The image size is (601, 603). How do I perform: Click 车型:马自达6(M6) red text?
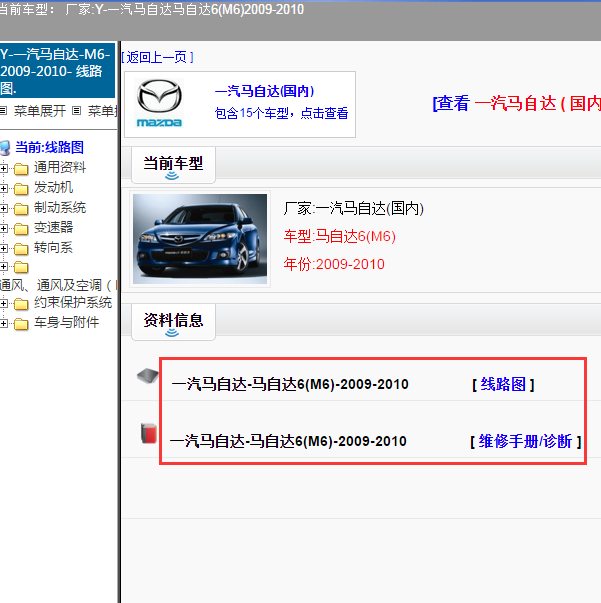[340, 236]
